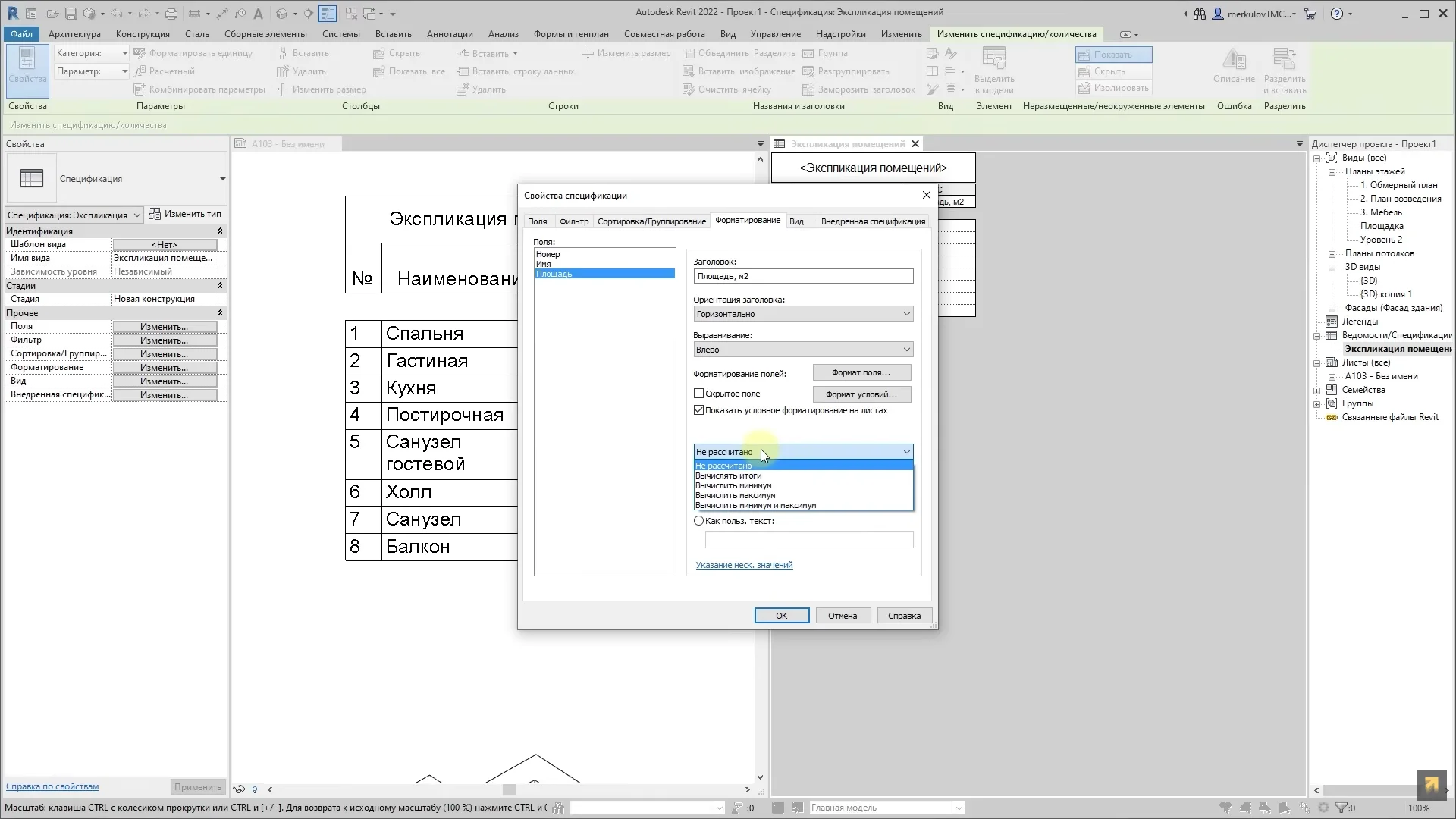This screenshot has height=819, width=1456.
Task: Click the horizontal scrollbar under the sheet view
Action: (509, 789)
